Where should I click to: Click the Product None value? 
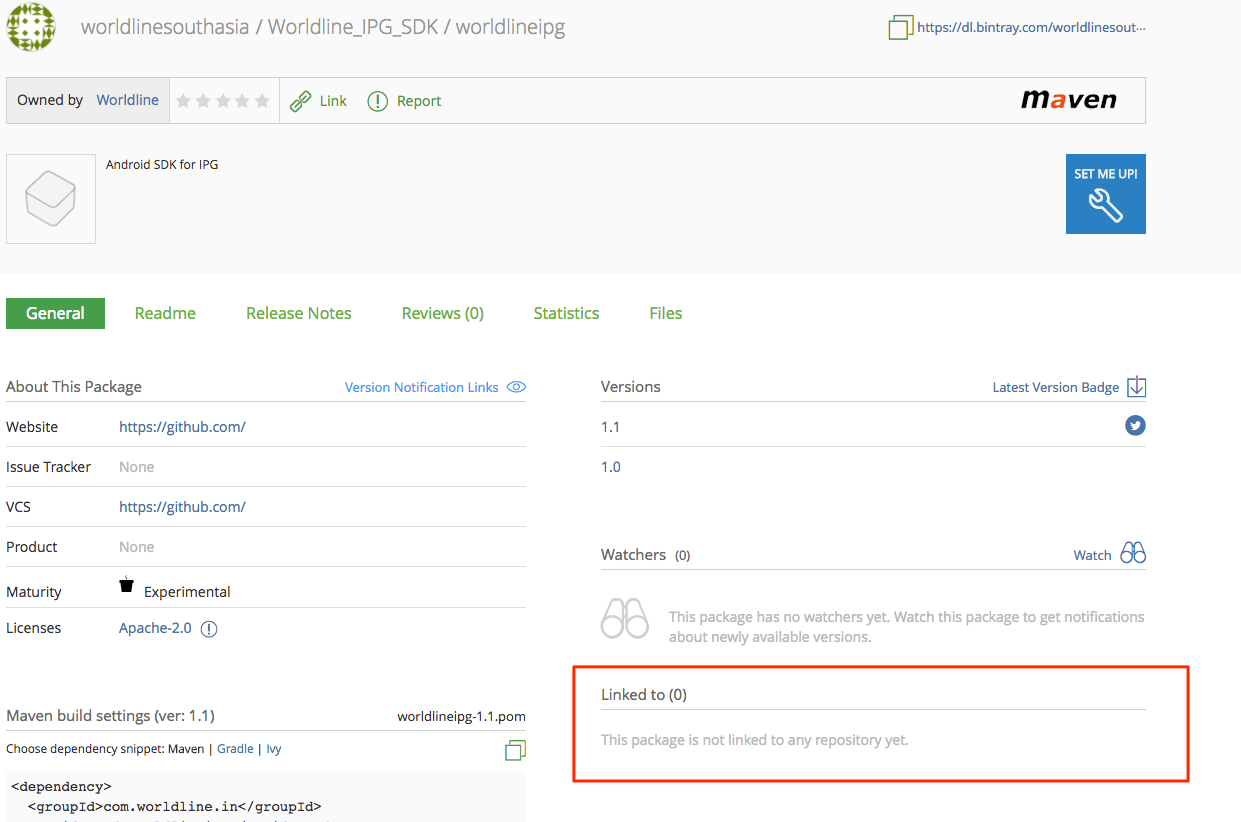click(137, 547)
